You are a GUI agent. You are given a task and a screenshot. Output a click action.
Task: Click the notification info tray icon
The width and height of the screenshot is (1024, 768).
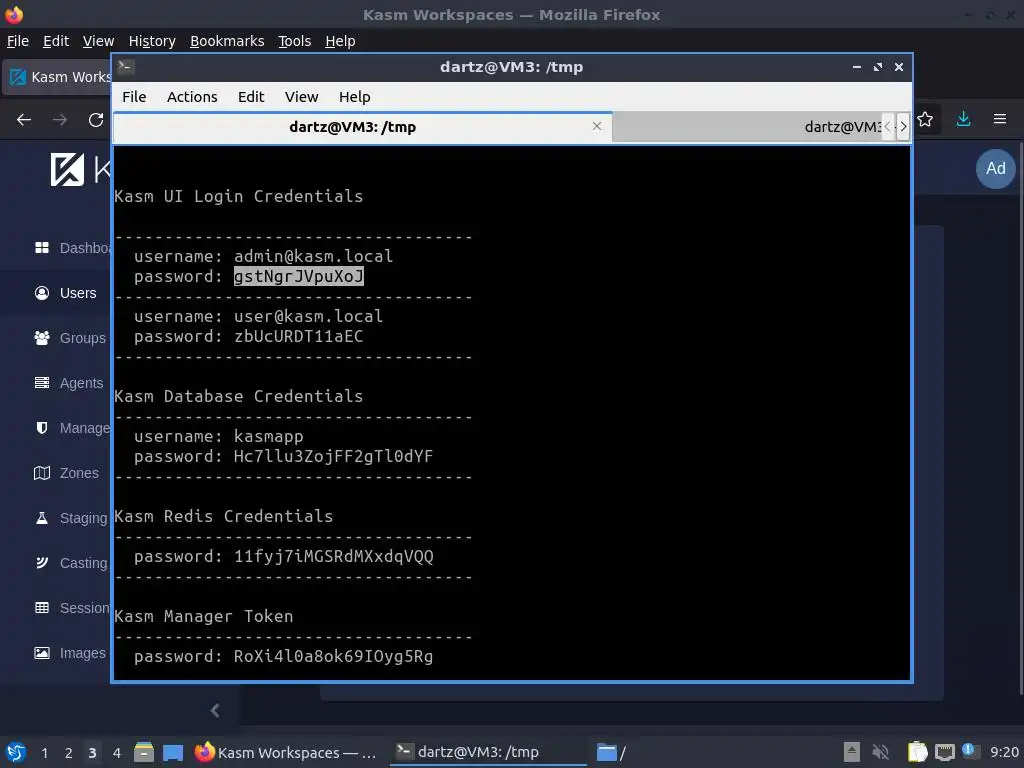970,750
